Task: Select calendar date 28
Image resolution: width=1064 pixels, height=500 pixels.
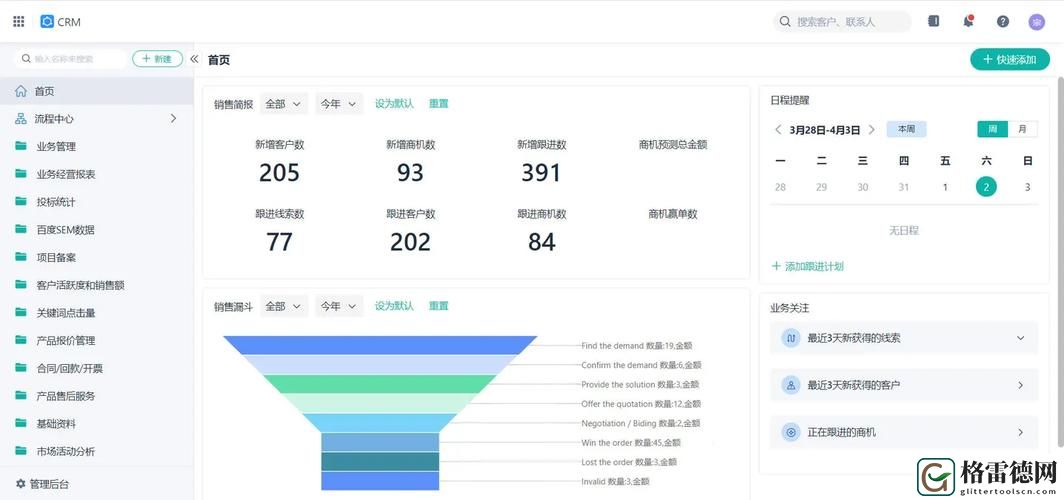Action: pyautogui.click(x=780, y=187)
